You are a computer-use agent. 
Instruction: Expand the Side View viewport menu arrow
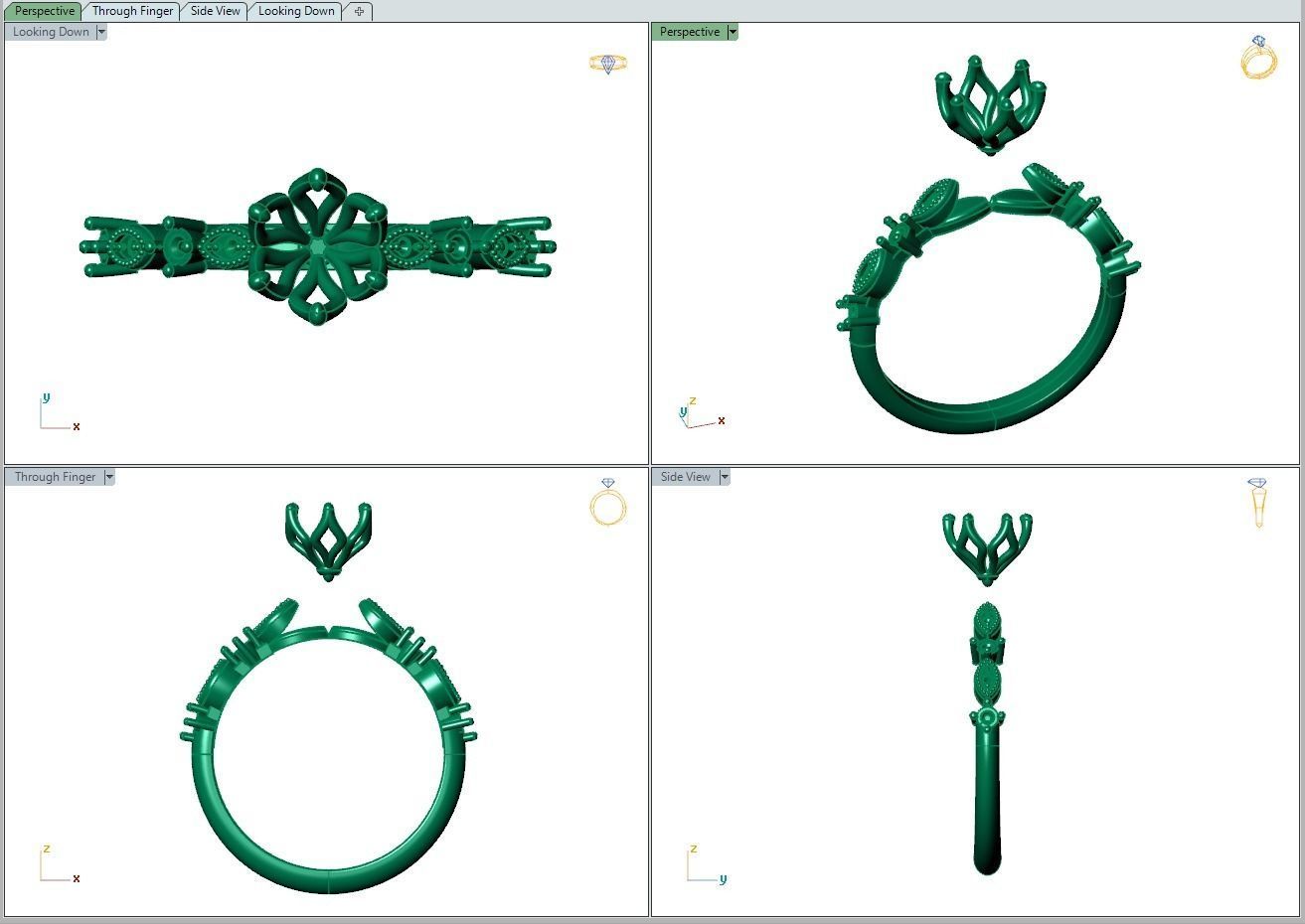coord(725,477)
